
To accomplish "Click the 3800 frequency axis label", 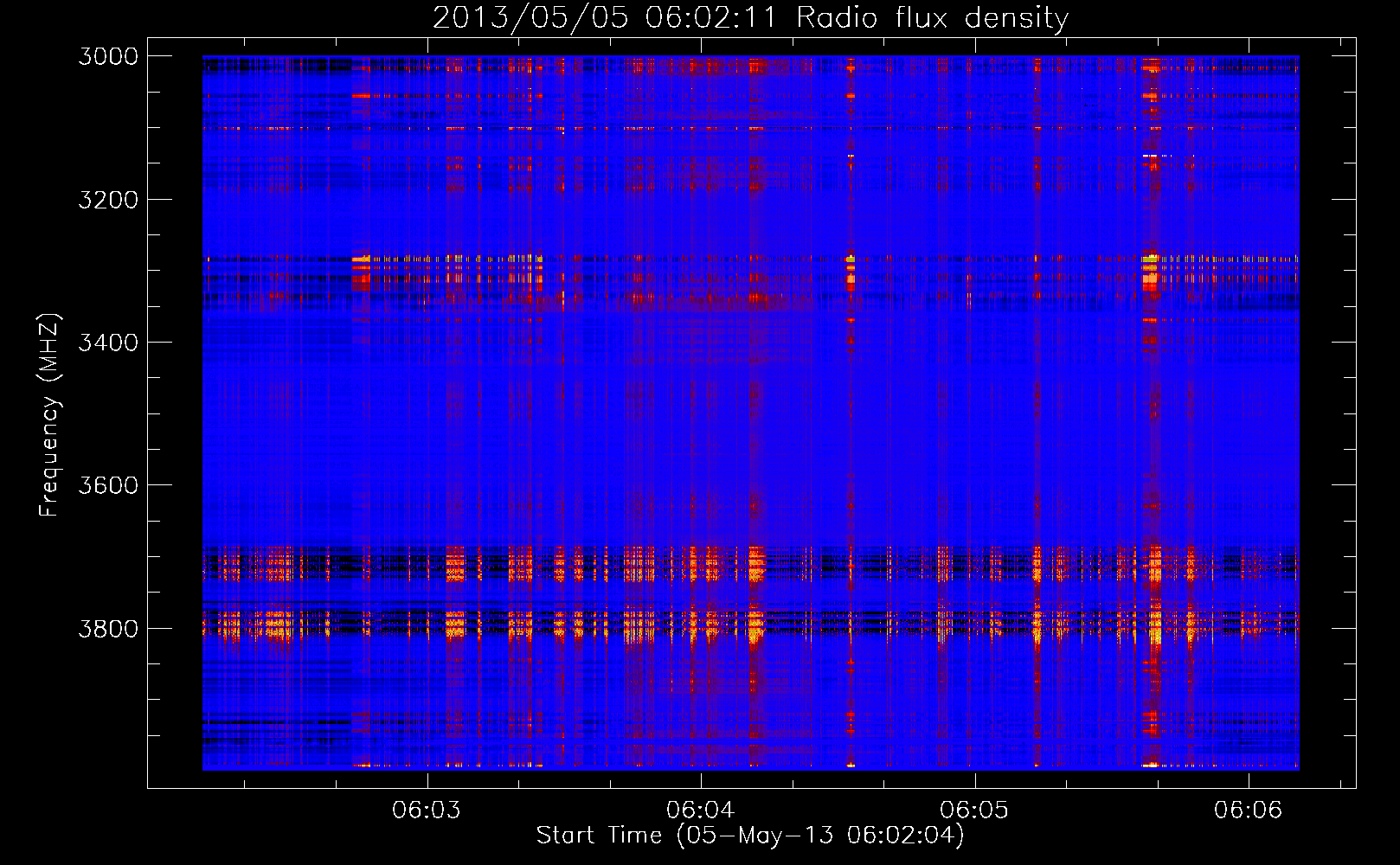I will (x=108, y=628).
